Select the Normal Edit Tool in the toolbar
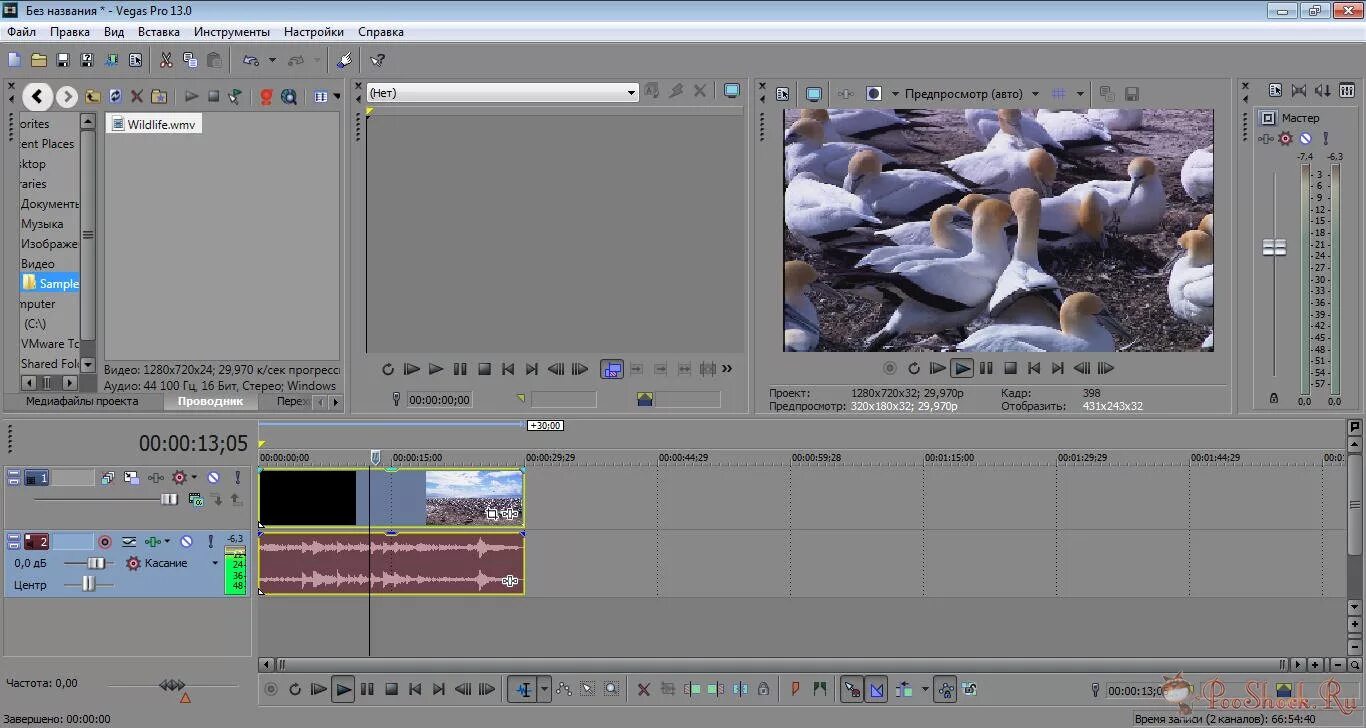The height and width of the screenshot is (728, 1366). [x=522, y=689]
